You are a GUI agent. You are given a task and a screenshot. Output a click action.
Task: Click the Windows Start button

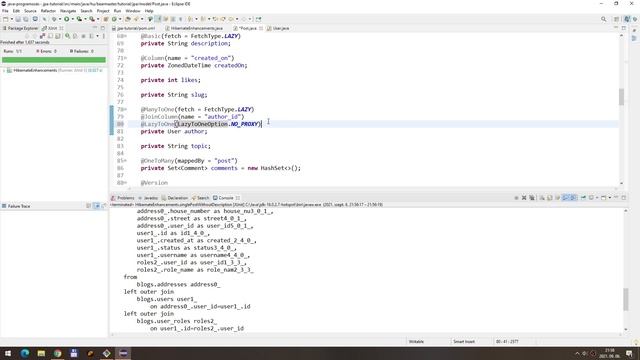point(8,353)
